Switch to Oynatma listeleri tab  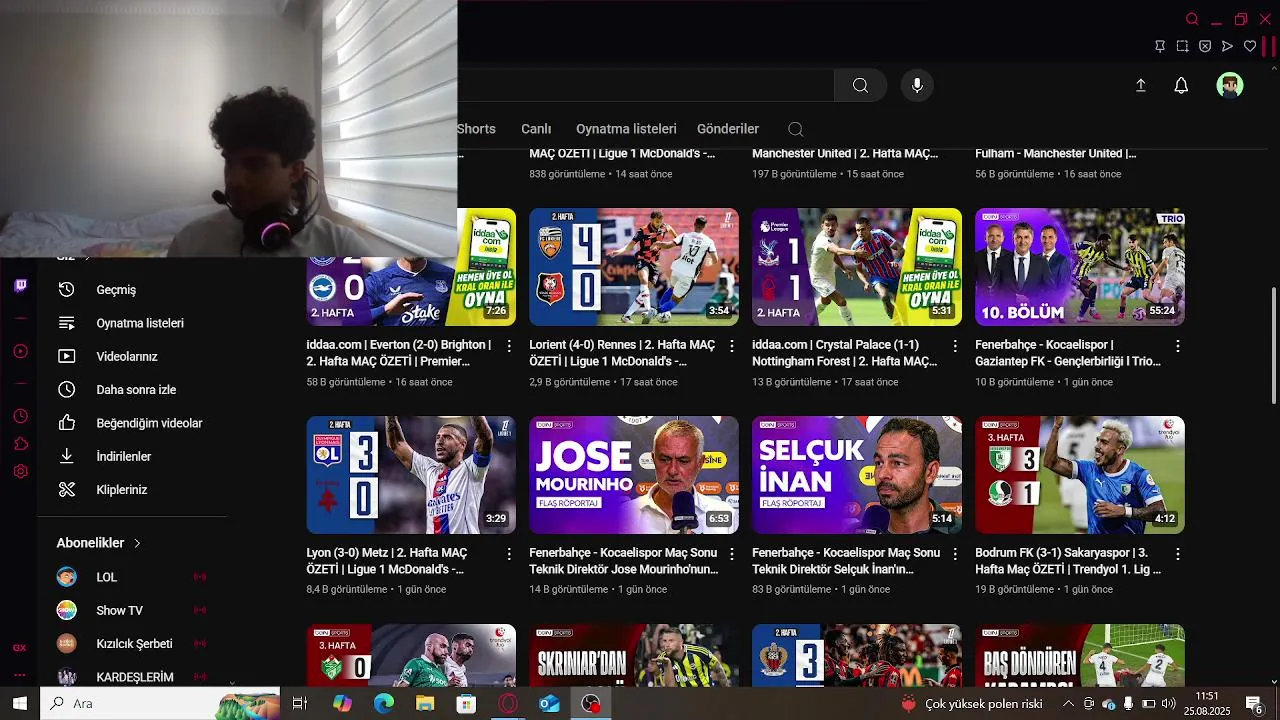pyautogui.click(x=626, y=129)
